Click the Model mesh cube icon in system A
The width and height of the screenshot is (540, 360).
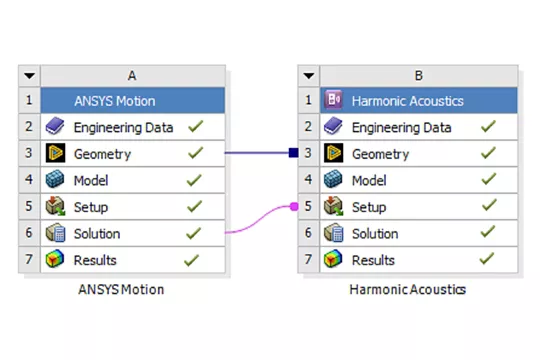coord(55,179)
